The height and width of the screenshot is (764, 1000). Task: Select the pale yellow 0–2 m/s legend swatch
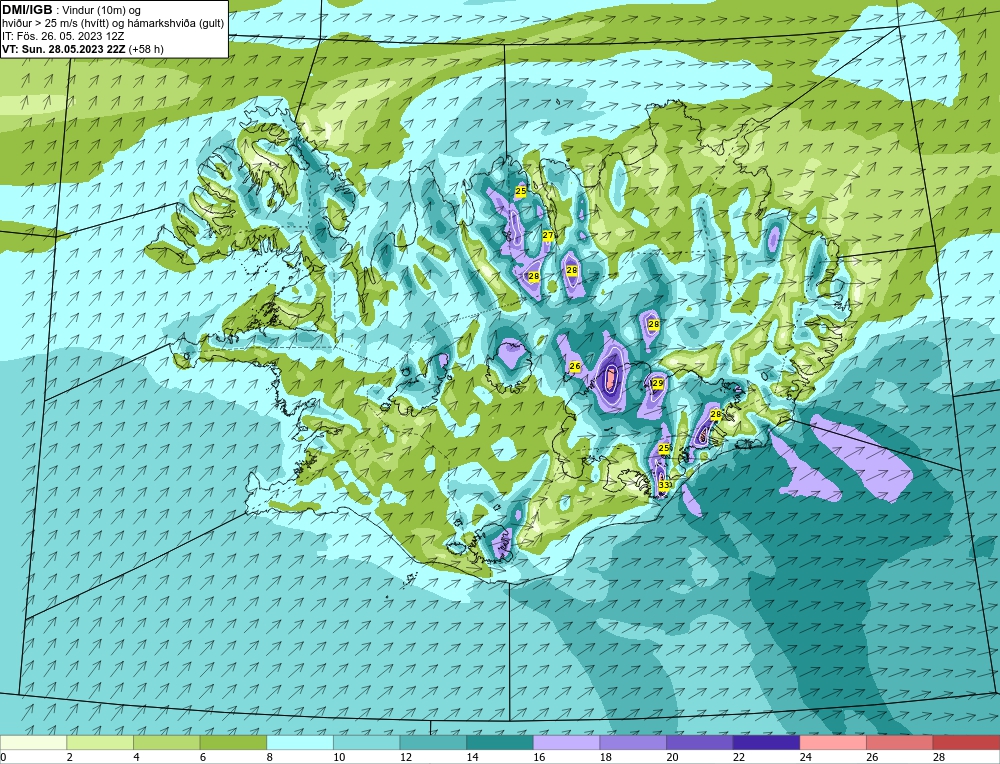pyautogui.click(x=33, y=743)
